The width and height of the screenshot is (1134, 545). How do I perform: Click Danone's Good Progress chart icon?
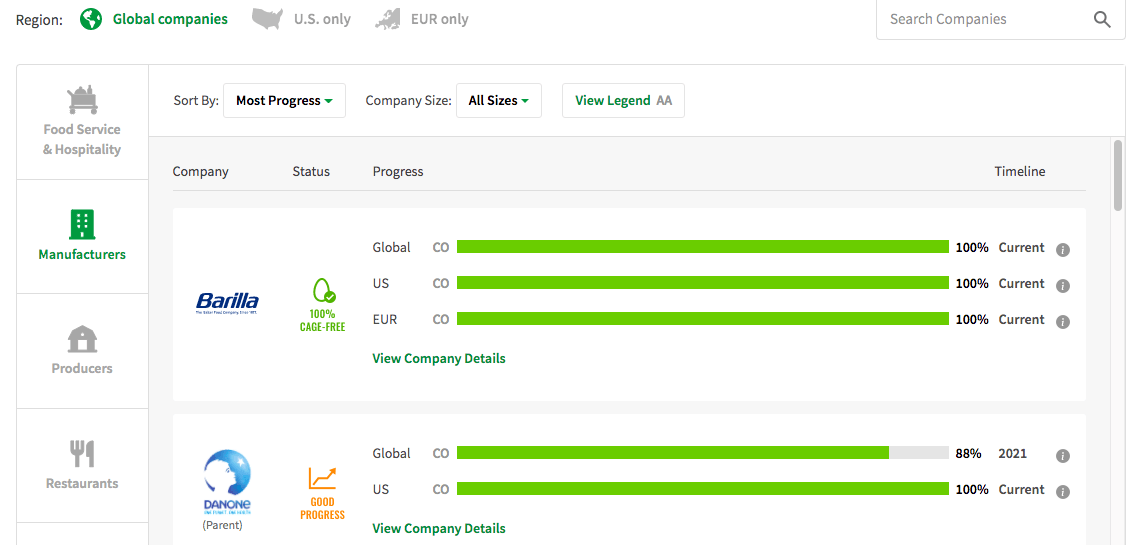pyautogui.click(x=323, y=479)
